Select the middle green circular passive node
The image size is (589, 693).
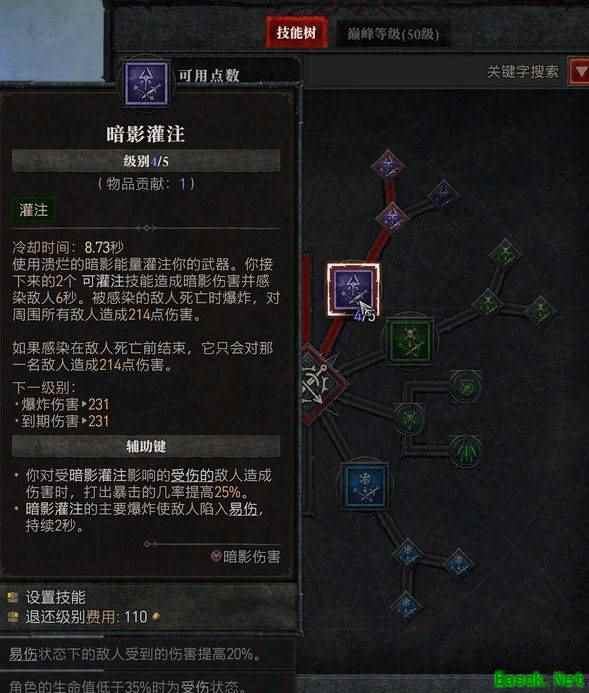pos(409,418)
